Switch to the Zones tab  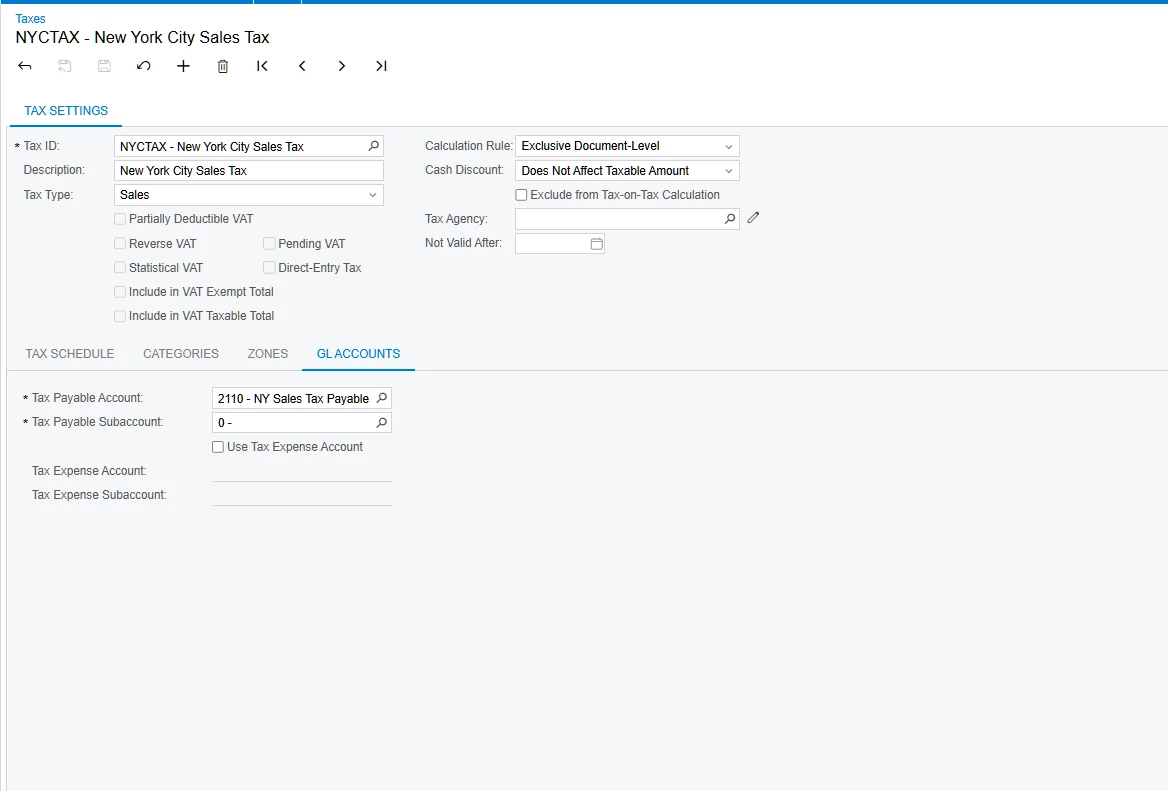click(268, 354)
